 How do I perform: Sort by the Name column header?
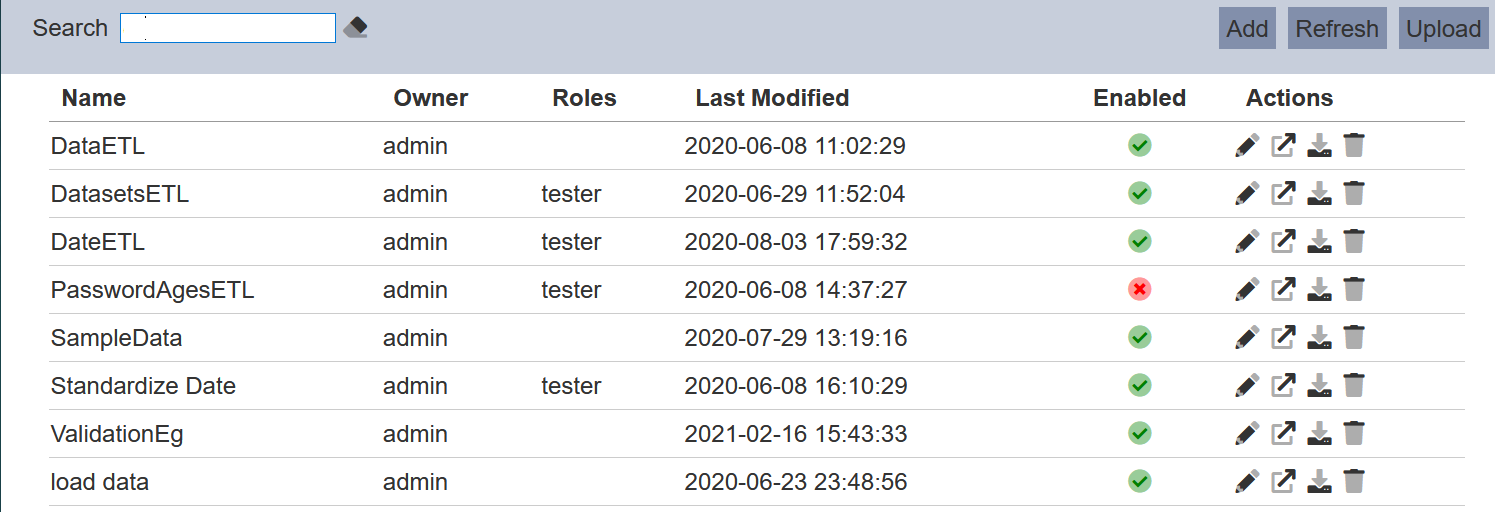click(x=93, y=98)
